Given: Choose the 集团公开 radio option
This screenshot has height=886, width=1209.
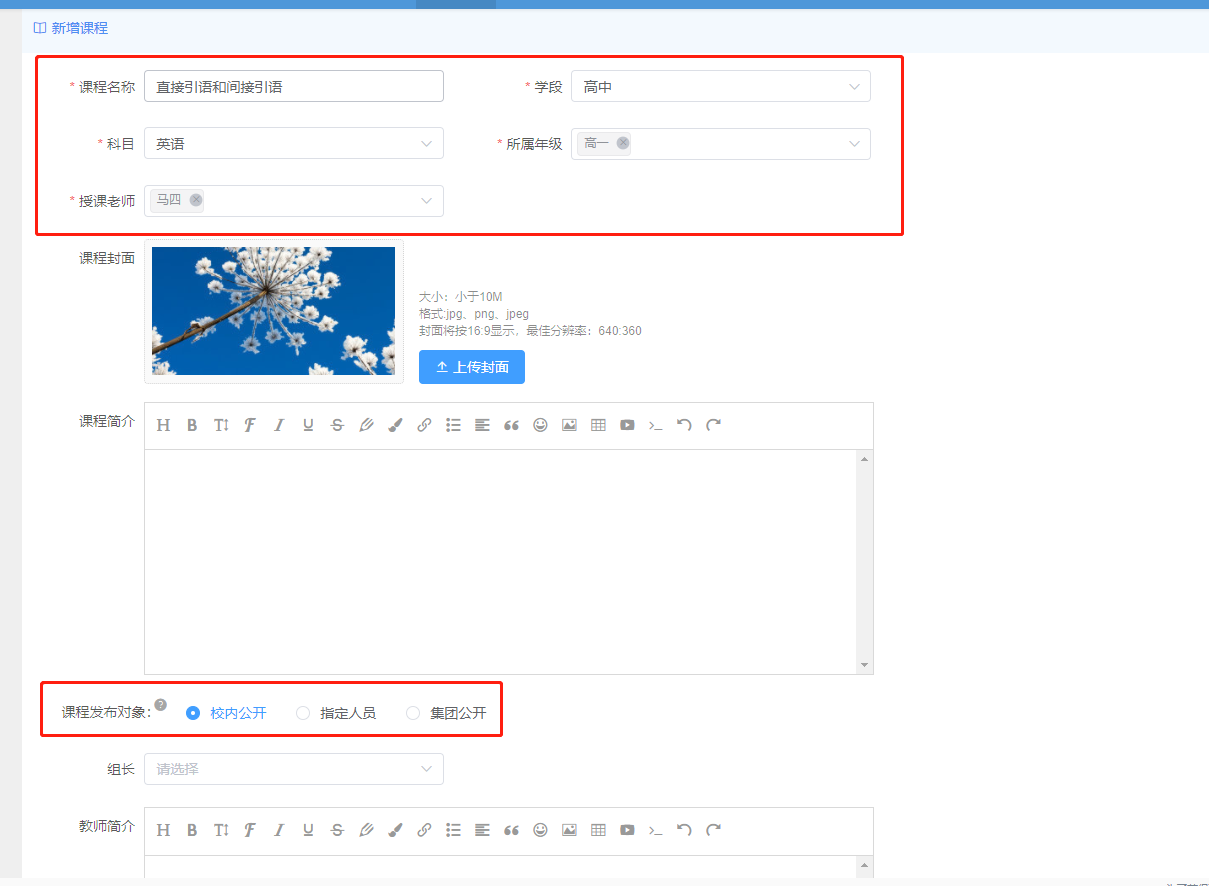Looking at the screenshot, I should point(413,713).
